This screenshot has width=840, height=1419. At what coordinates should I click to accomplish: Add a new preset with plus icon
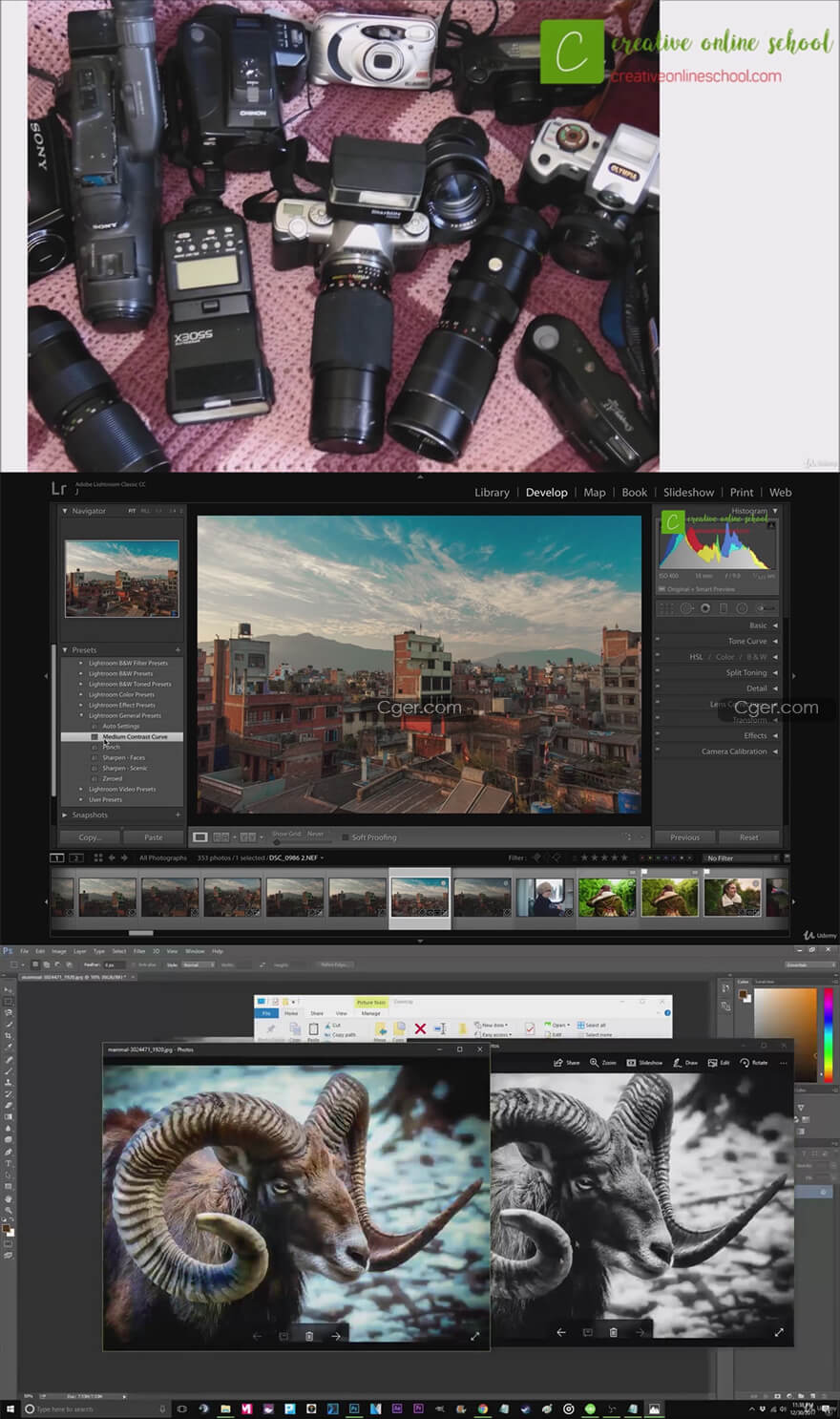[178, 649]
